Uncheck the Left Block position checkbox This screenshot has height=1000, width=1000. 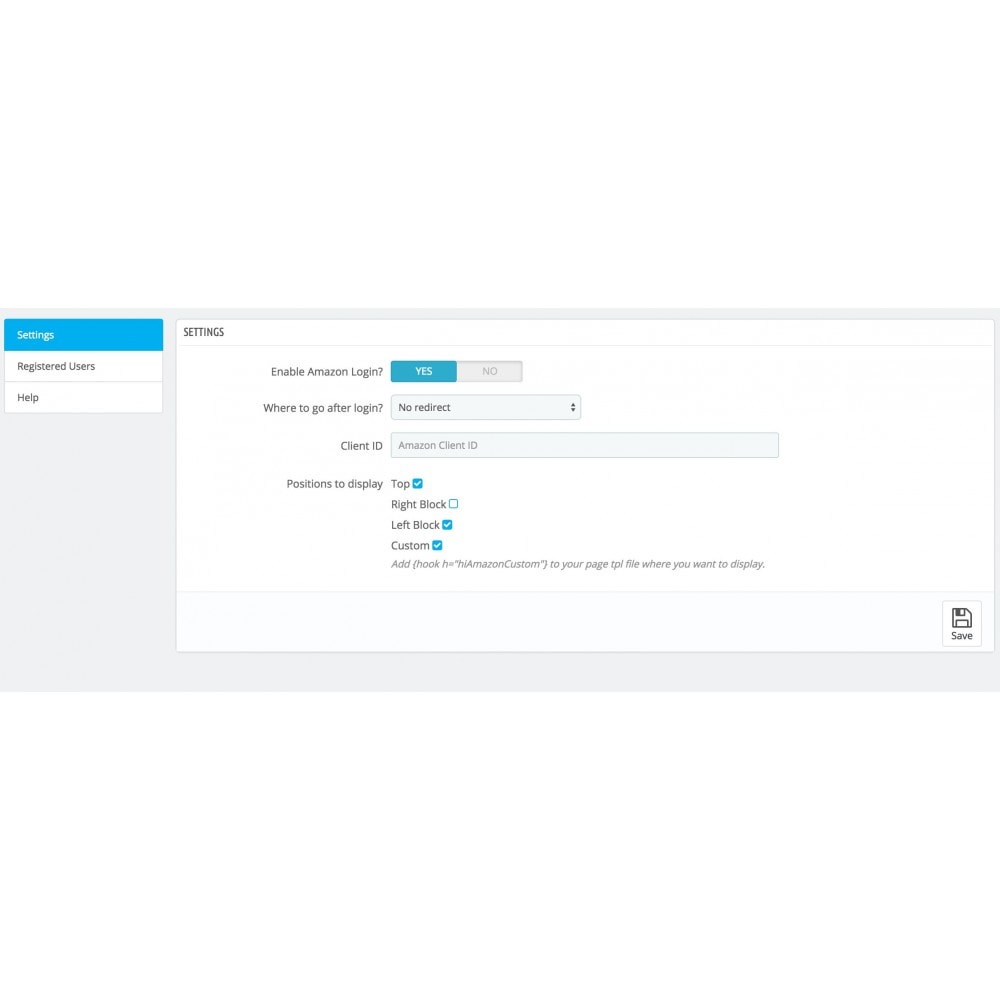447,525
